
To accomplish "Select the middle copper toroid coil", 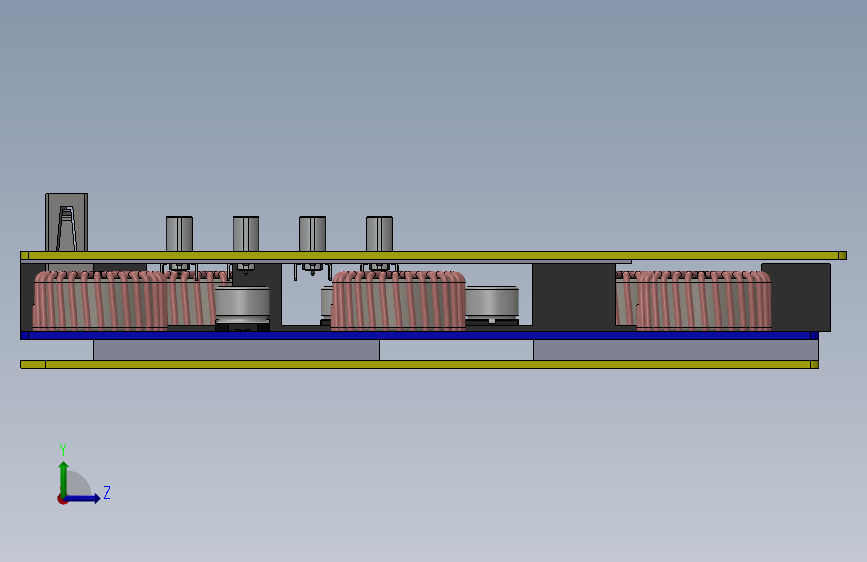I will pyautogui.click(x=398, y=301).
